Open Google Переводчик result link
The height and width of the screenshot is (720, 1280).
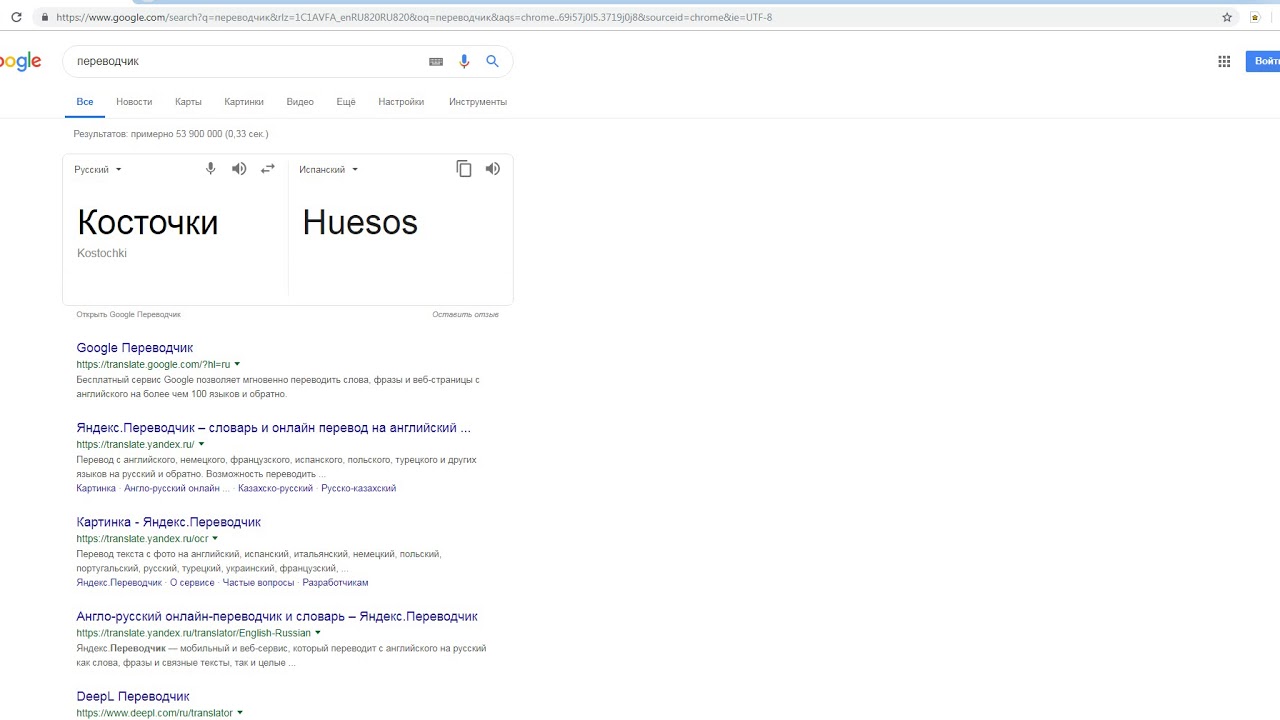click(135, 348)
